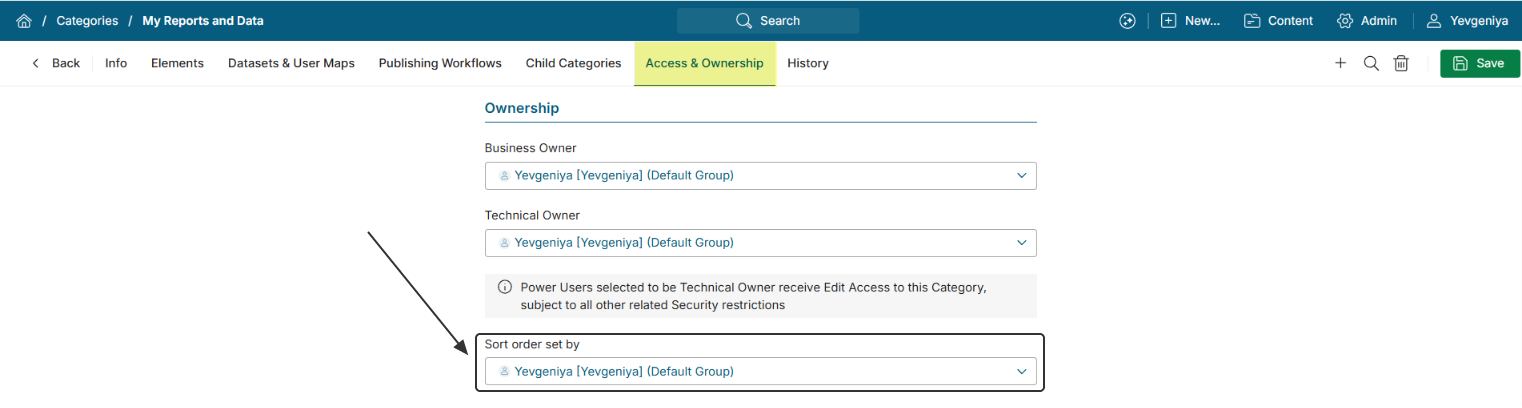Screen dimensions: 1522x408
Task: Save the category changes
Action: coord(1479,63)
